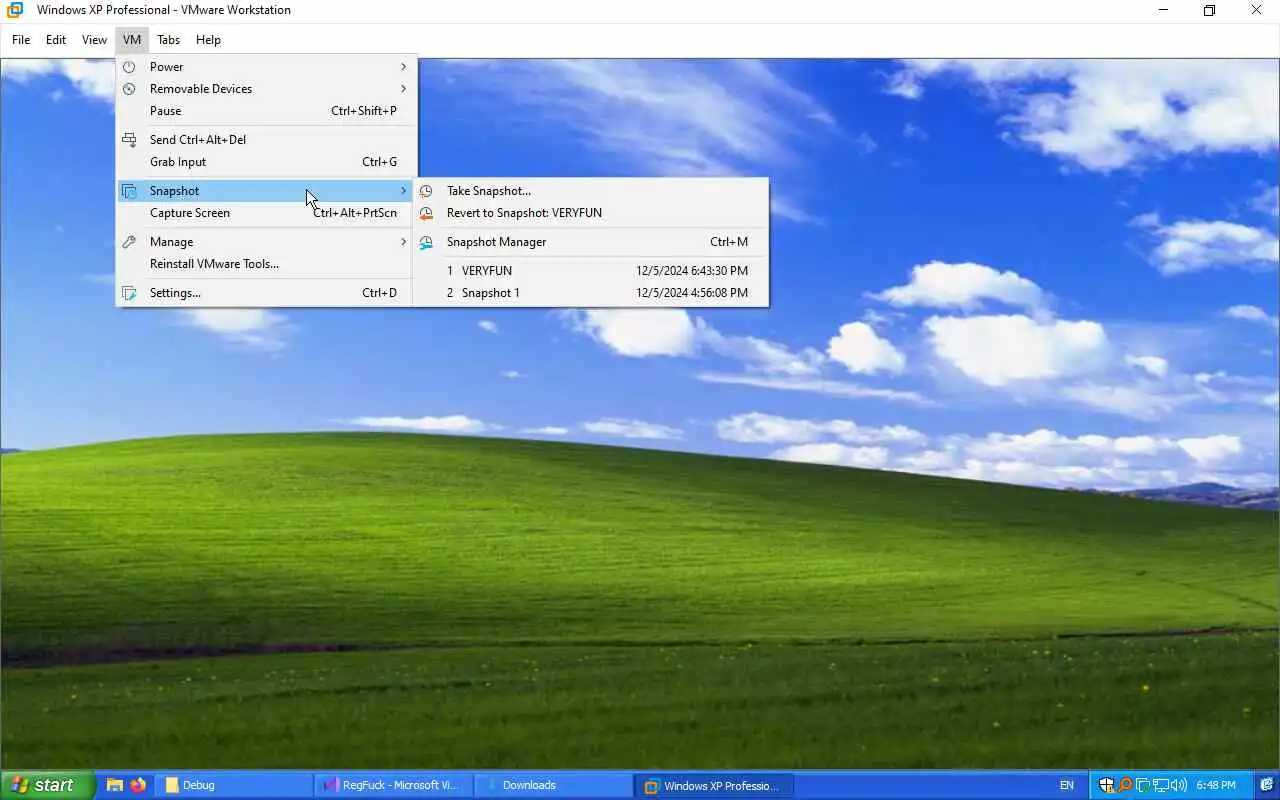Screen dimensions: 1280x800
Task: Open the security shield tray icon
Action: 1107,785
